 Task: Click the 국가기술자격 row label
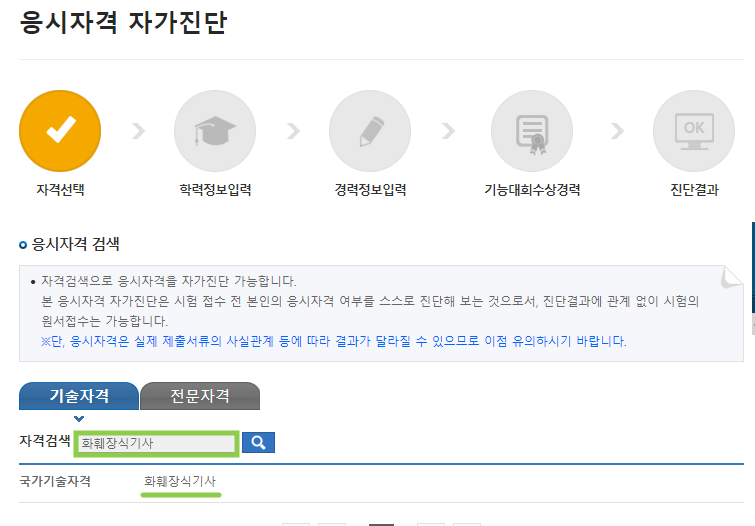pos(55,481)
